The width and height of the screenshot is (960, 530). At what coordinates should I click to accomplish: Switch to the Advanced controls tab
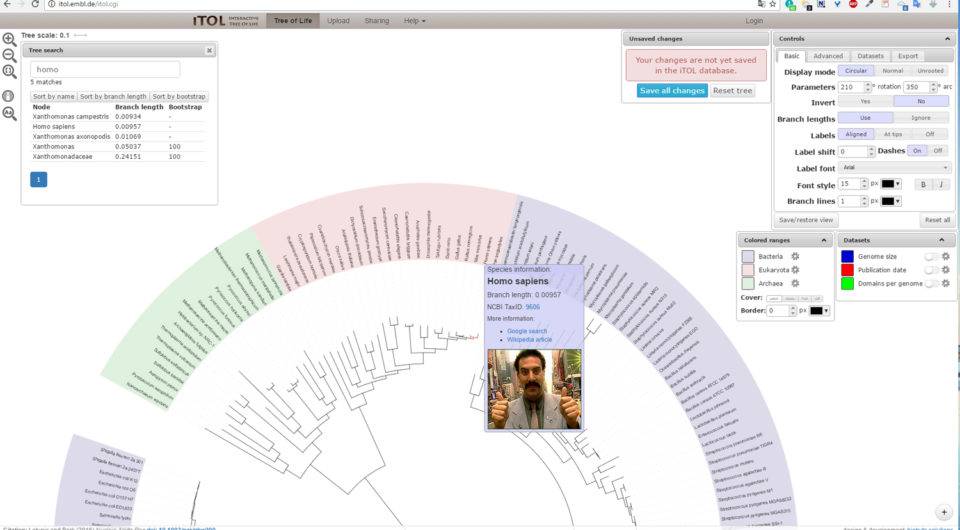827,56
